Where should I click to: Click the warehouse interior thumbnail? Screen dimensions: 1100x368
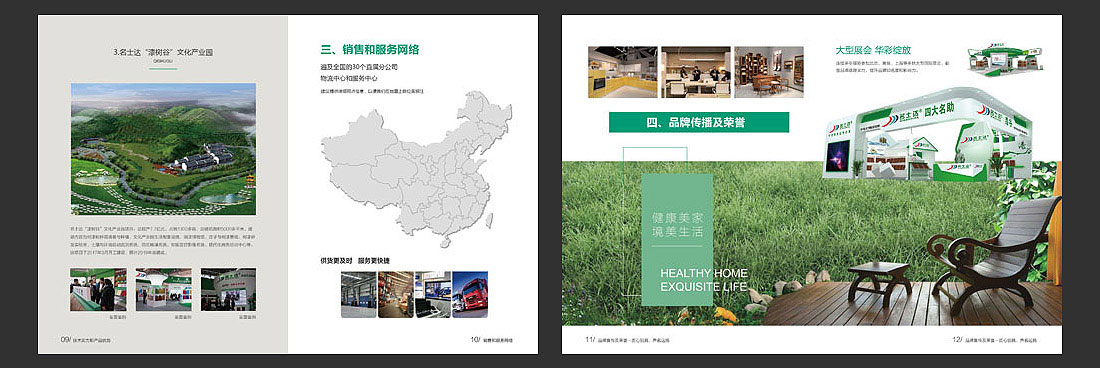coord(358,294)
